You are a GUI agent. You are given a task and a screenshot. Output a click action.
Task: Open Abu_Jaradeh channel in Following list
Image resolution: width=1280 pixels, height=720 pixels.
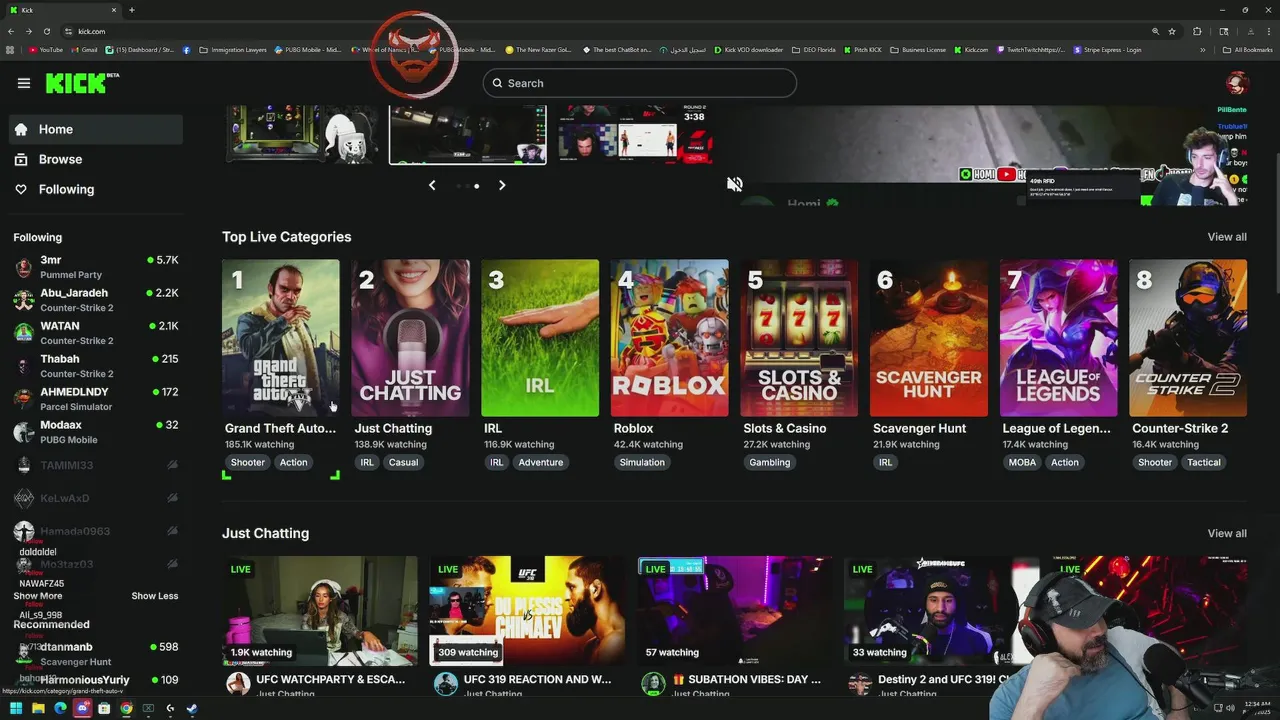(x=96, y=300)
